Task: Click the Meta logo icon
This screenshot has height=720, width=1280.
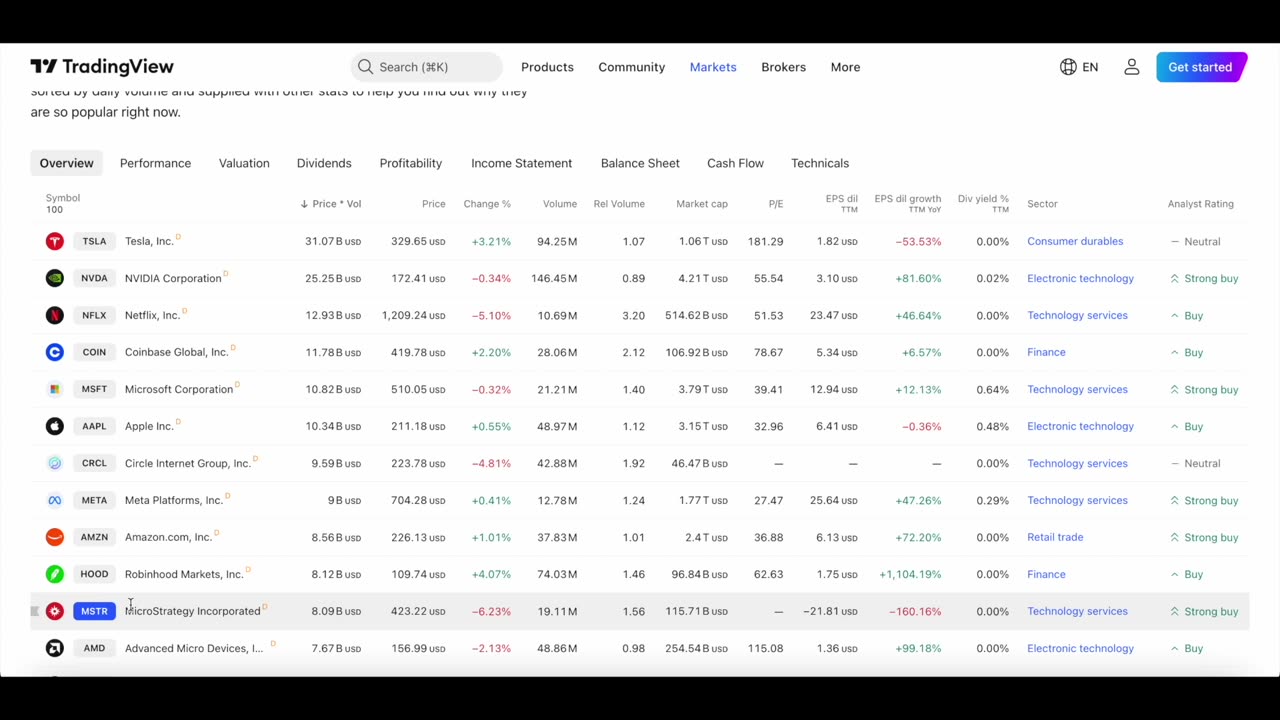Action: (x=55, y=500)
